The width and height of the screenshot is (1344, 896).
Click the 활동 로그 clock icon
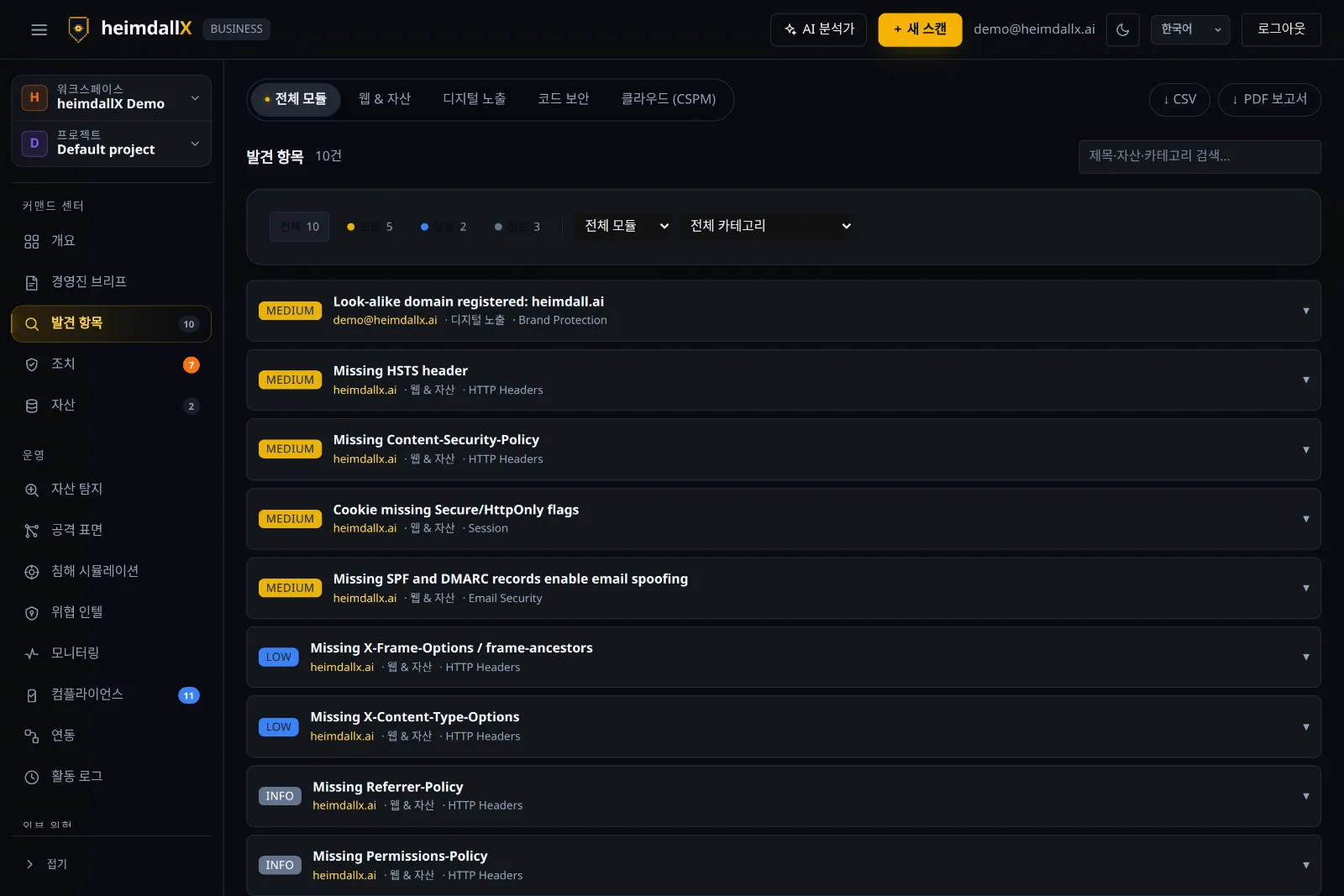pos(32,778)
